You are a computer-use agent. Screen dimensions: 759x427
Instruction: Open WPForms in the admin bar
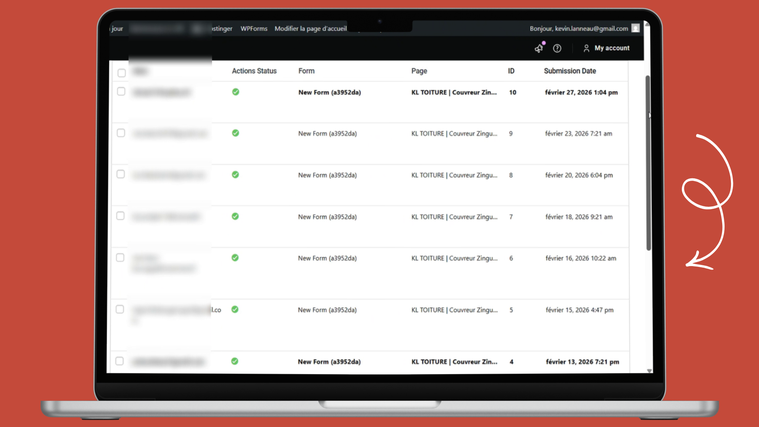point(254,29)
